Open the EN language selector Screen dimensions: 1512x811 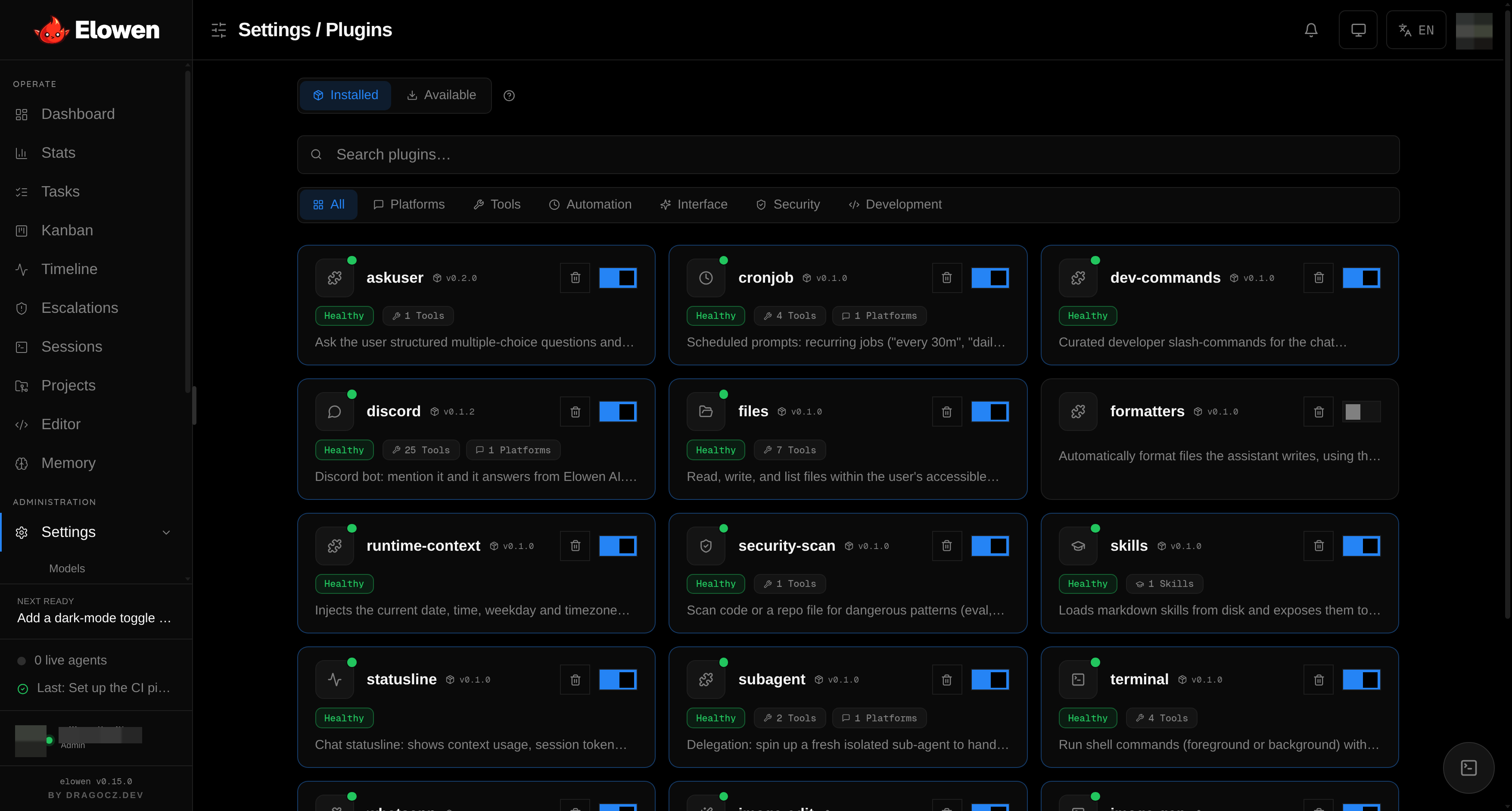point(1416,30)
